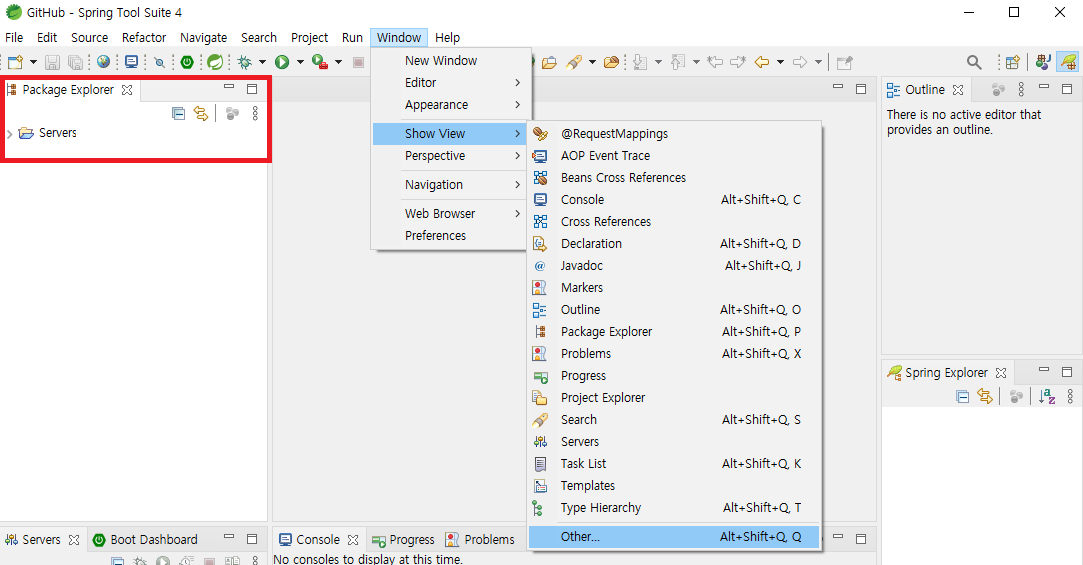Viewport: 1083px width, 565px height.
Task: Open the Help menu
Action: [448, 37]
